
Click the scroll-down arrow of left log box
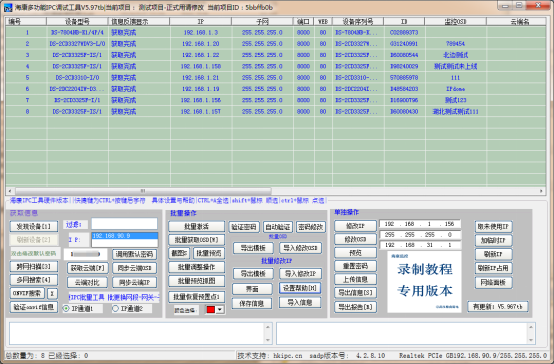pyautogui.click(x=267, y=340)
